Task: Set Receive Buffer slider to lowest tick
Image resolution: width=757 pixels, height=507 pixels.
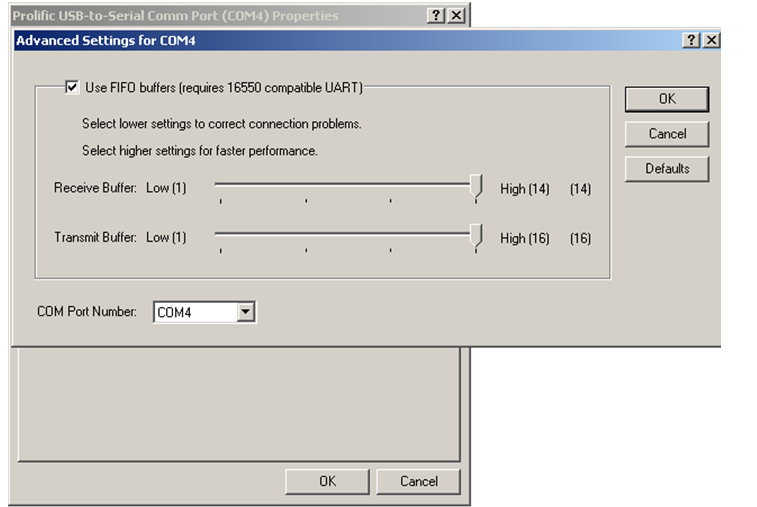Action: (x=220, y=187)
